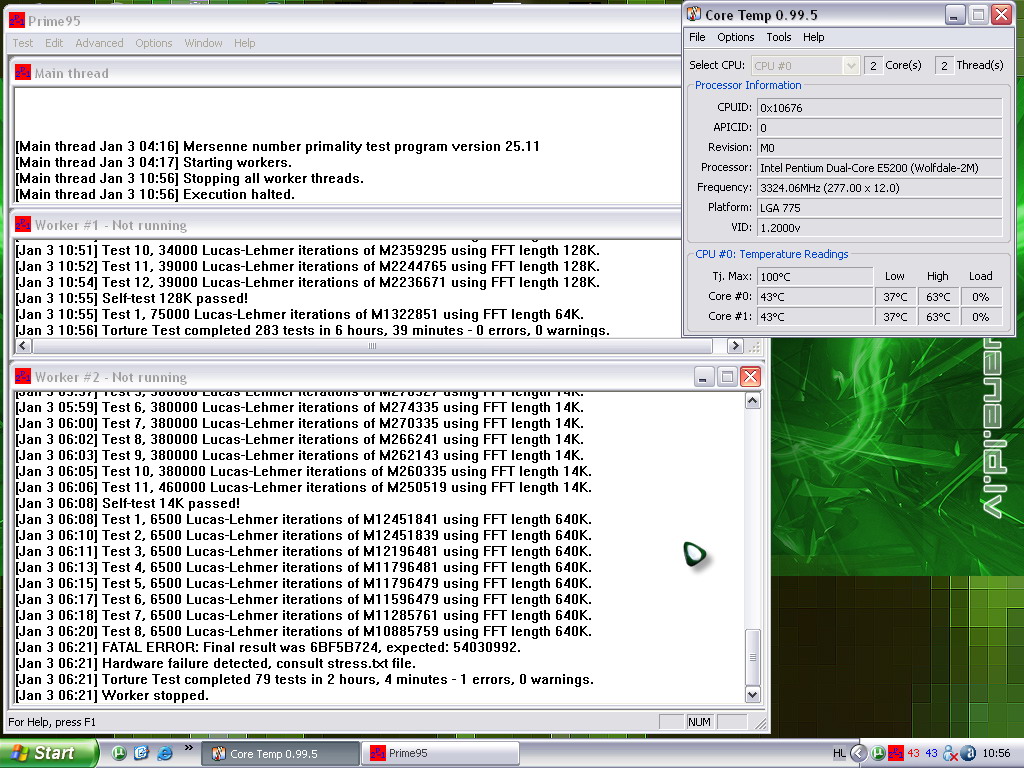Click the CPUID field value 0x10676
This screenshot has width=1024, height=768.
[x=879, y=108]
